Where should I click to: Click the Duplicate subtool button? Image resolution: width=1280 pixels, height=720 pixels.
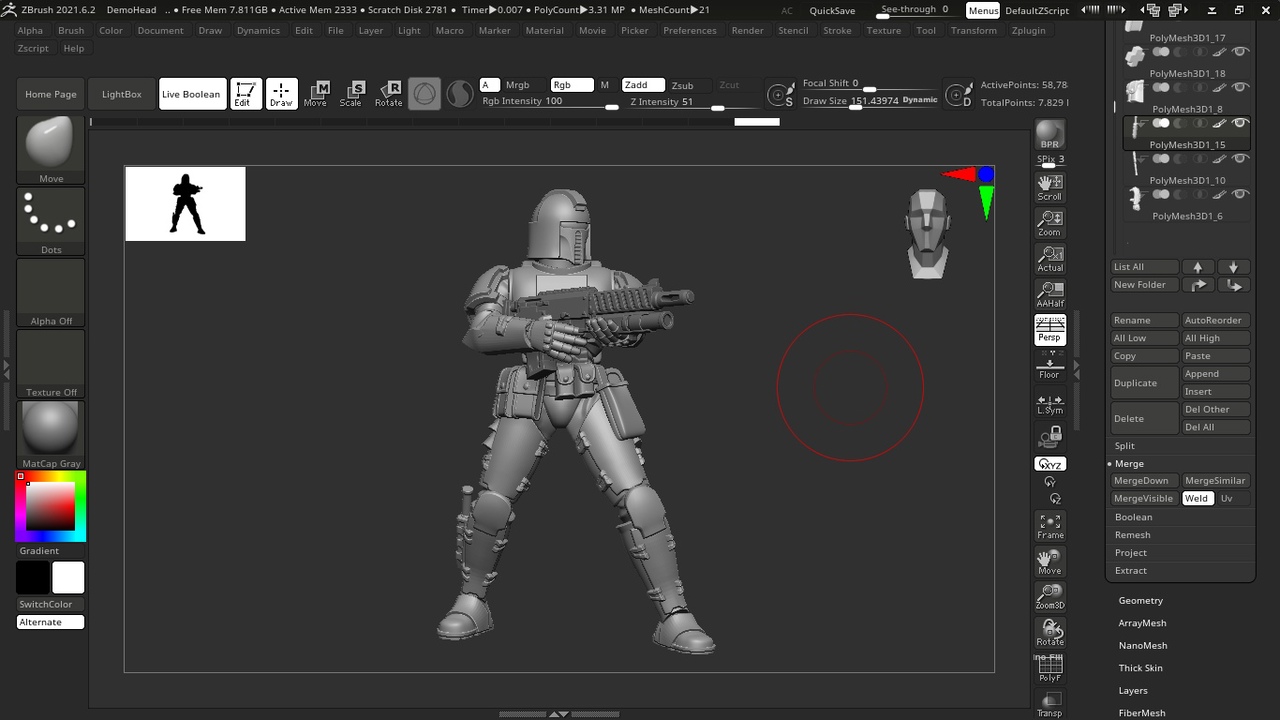tap(1144, 383)
